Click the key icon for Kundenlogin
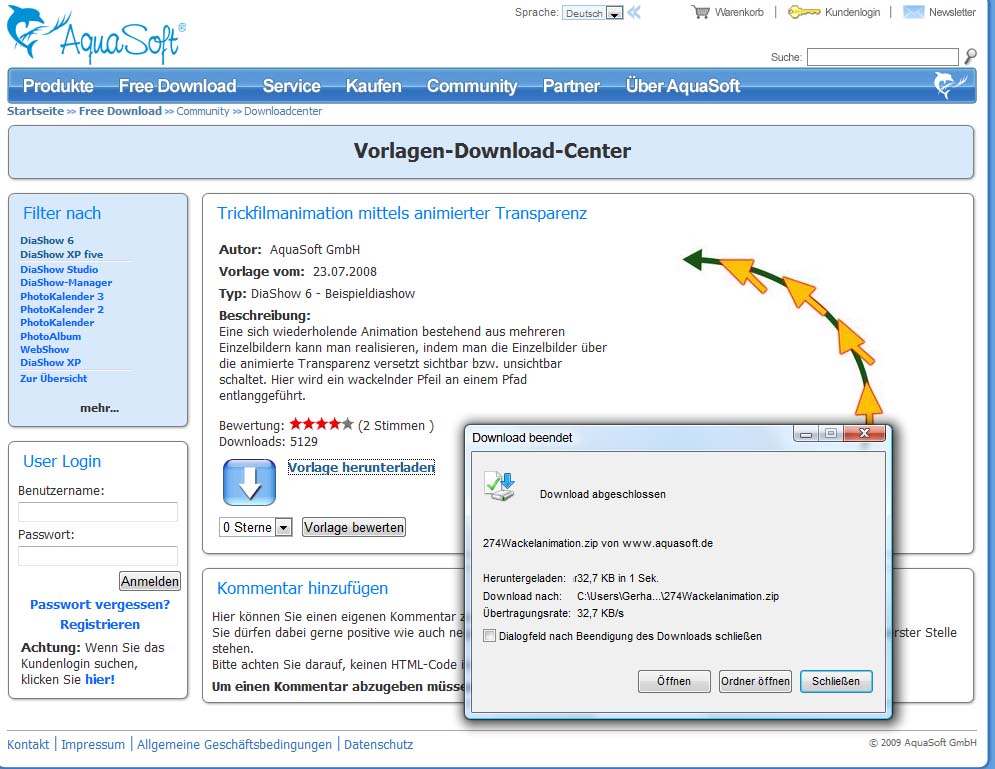This screenshot has width=995, height=769. click(x=803, y=12)
